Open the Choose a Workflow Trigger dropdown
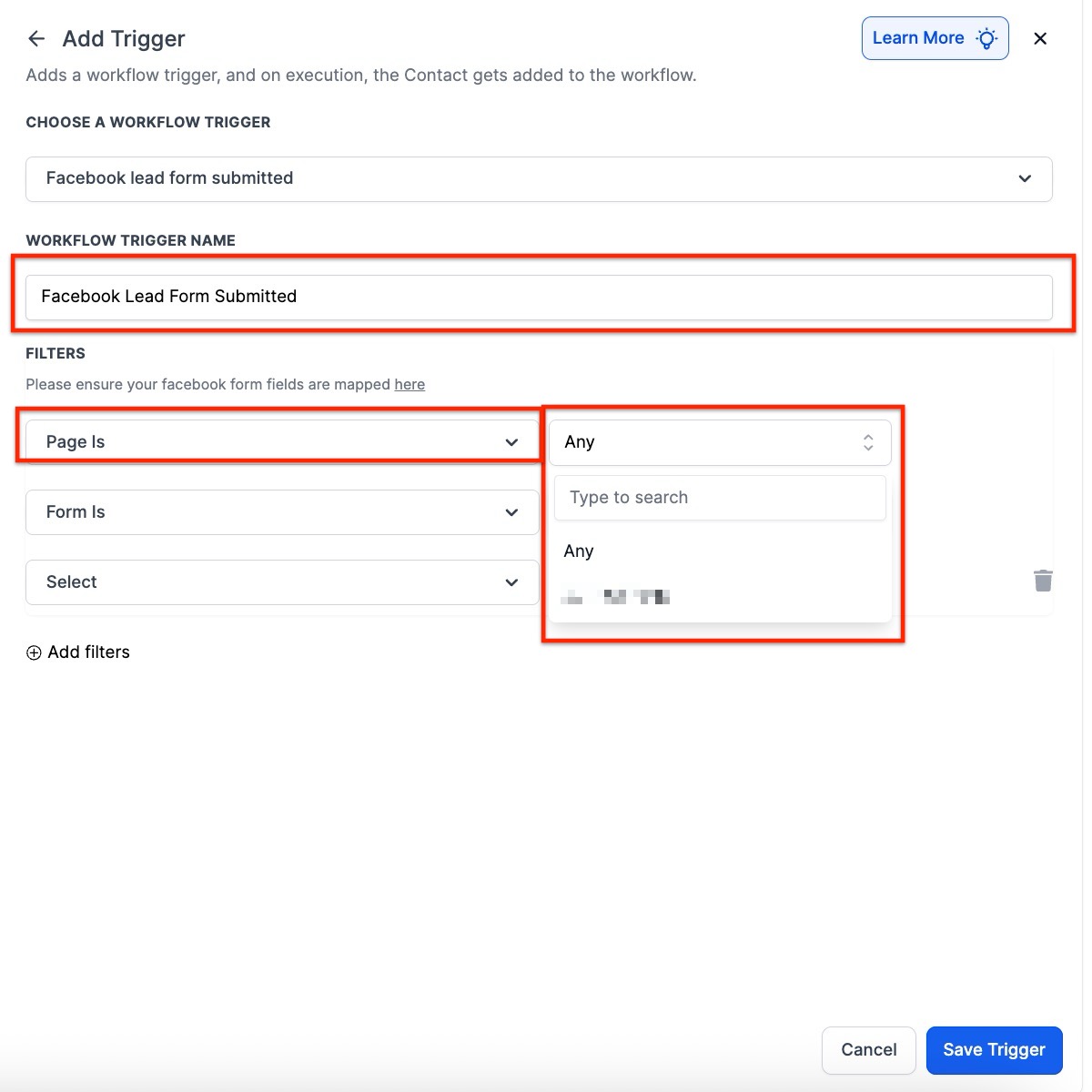Viewport: 1092px width, 1092px height. point(539,178)
